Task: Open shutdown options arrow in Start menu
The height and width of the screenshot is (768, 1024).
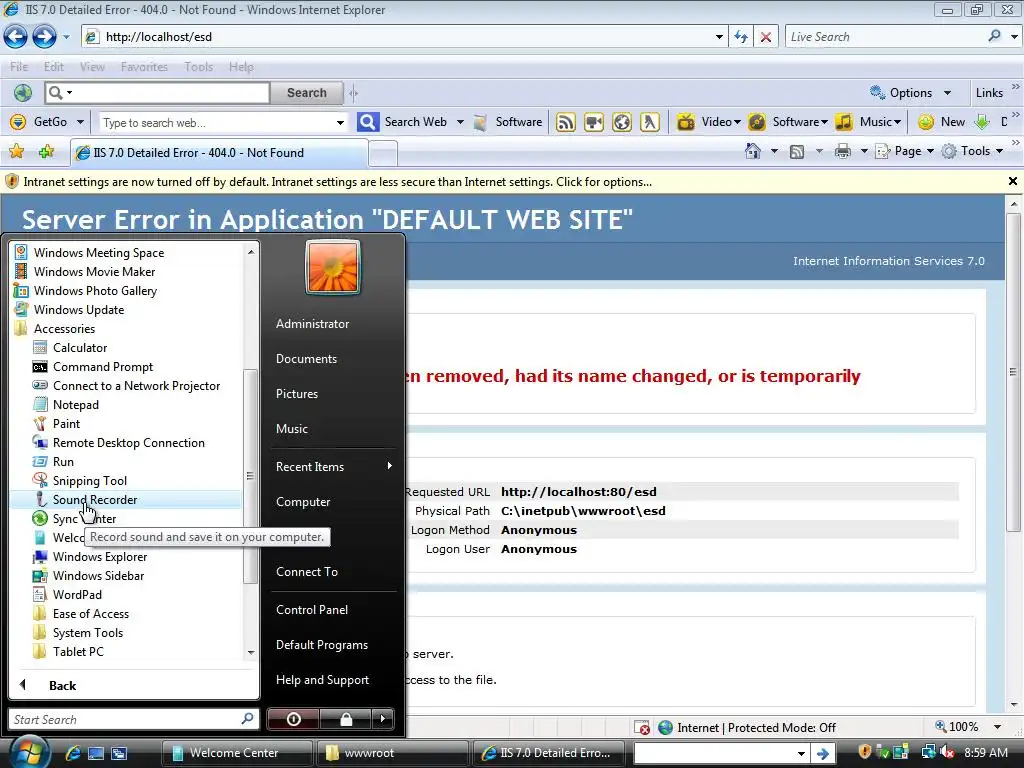Action: [383, 719]
